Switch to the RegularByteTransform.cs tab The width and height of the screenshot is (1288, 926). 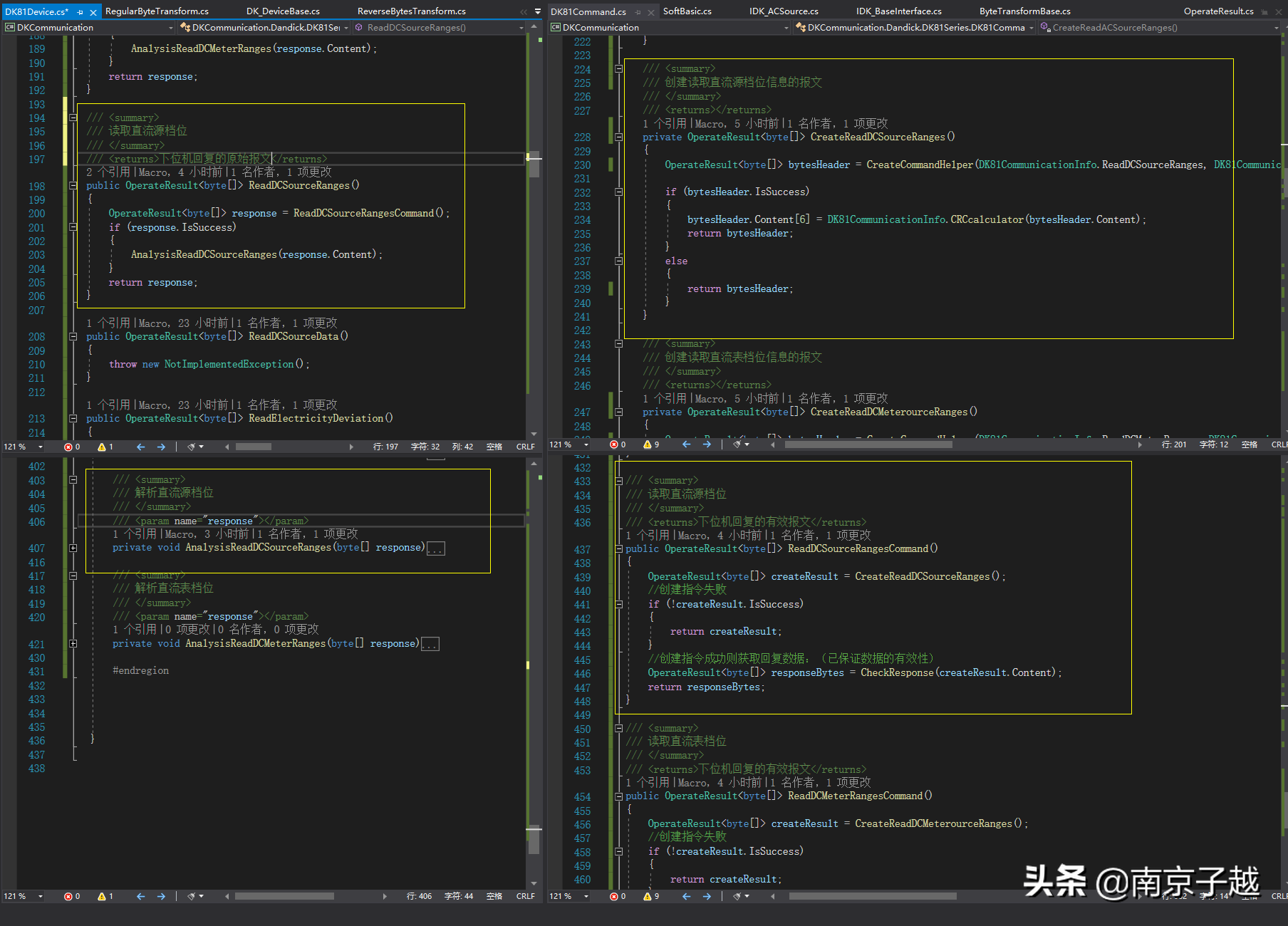click(x=157, y=11)
